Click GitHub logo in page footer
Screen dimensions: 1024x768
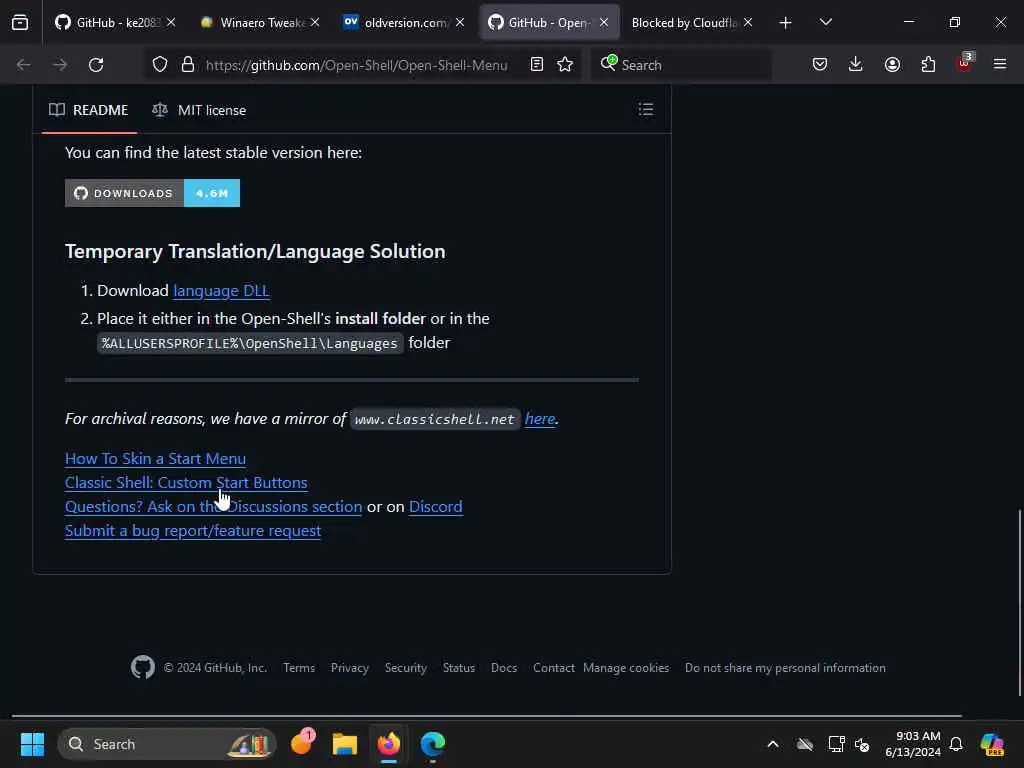click(142, 667)
